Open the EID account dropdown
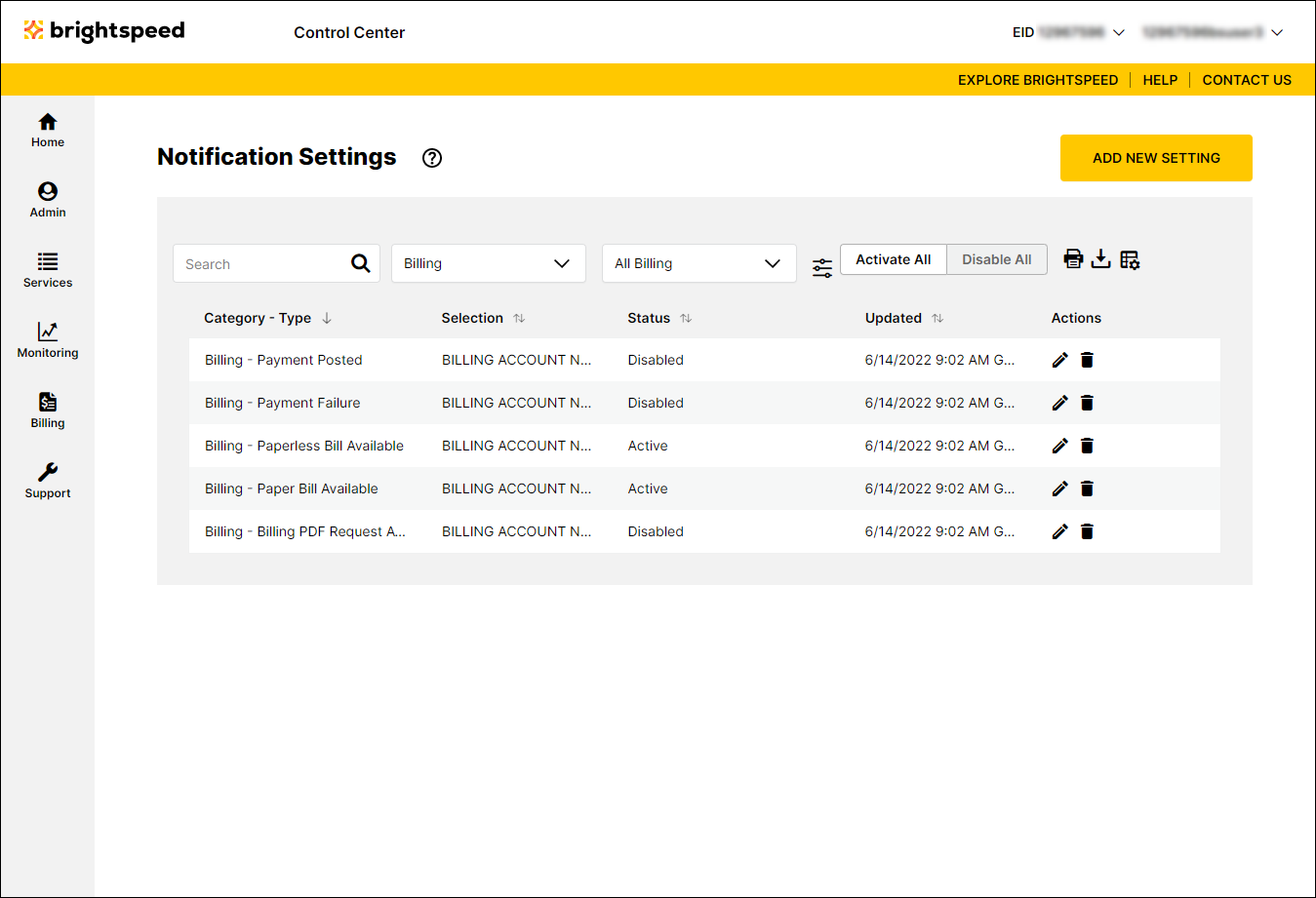 [x=1069, y=32]
